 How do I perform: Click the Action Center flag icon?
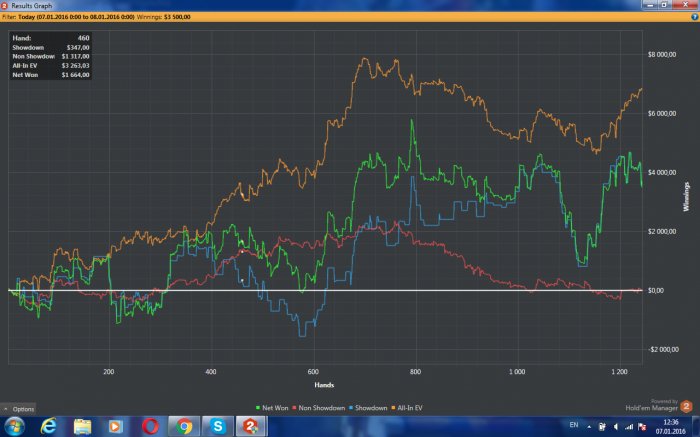(x=642, y=427)
